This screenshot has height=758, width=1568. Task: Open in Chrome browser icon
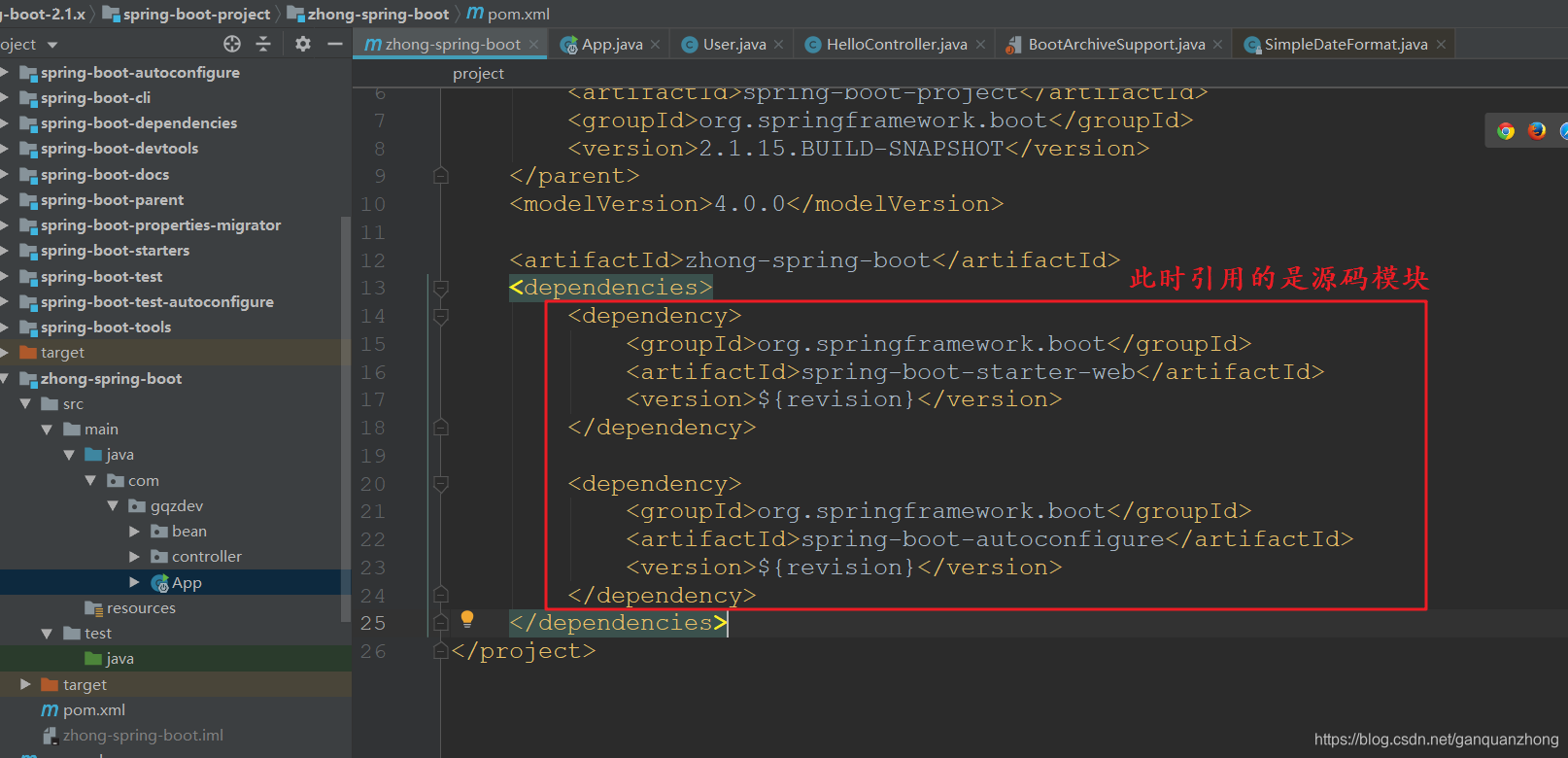(x=1506, y=130)
